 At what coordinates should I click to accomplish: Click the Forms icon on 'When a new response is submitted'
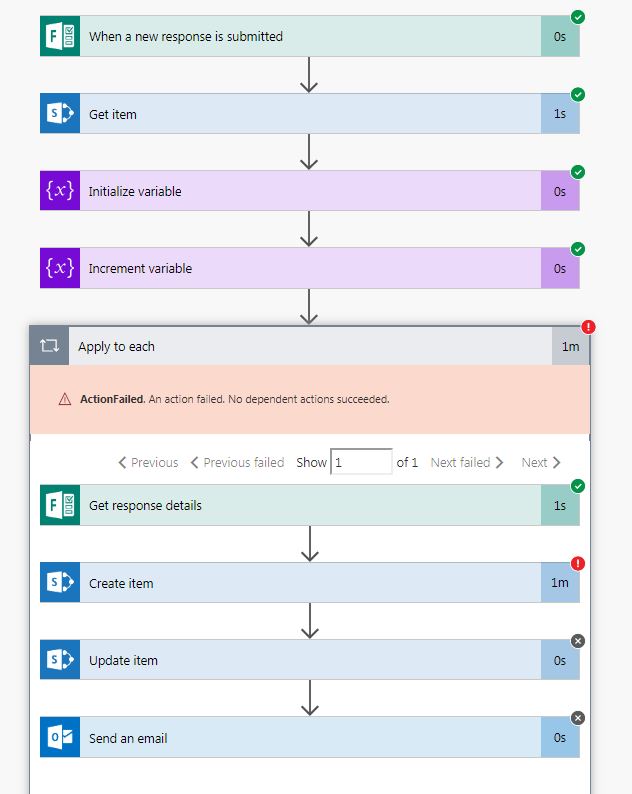(59, 37)
